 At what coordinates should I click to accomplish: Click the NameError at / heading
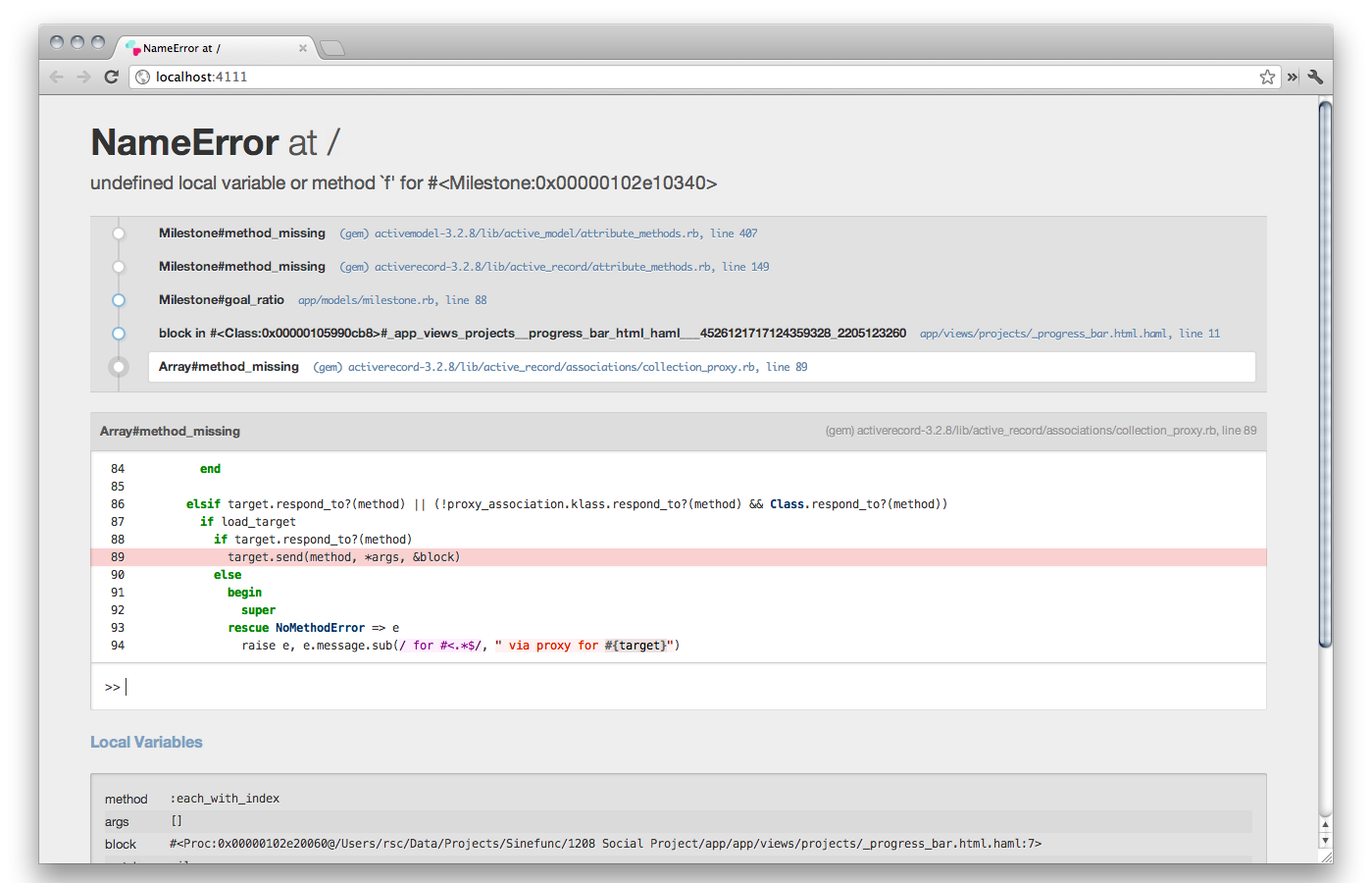215,143
